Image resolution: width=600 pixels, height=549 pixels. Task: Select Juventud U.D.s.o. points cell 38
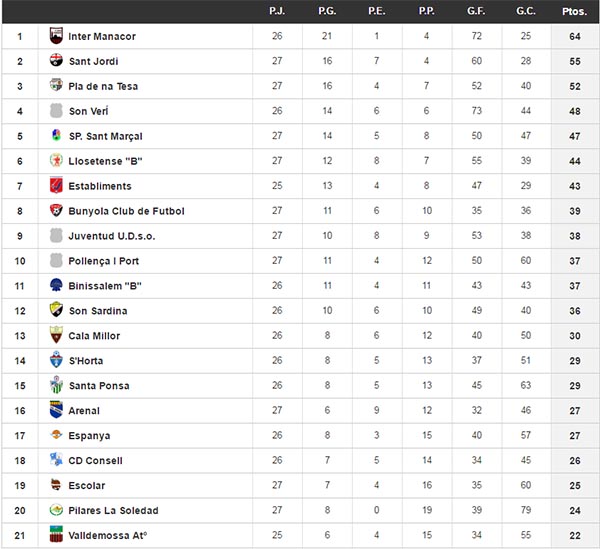point(575,236)
